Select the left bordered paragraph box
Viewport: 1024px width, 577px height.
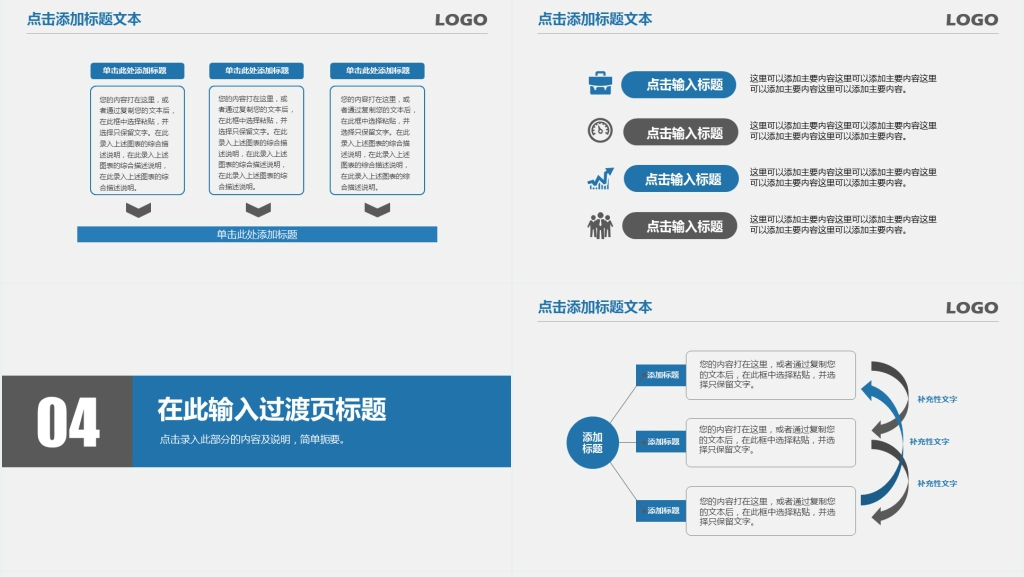[137, 140]
